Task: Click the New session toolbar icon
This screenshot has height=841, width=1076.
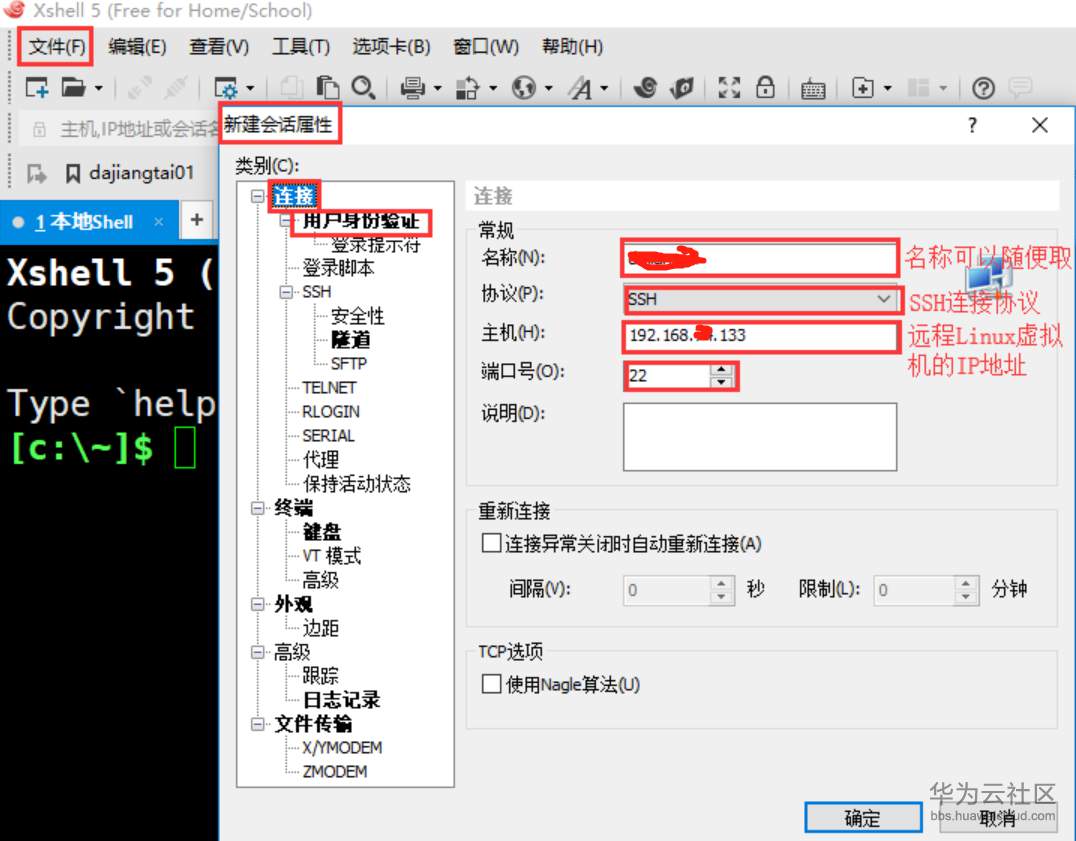Action: [36, 88]
